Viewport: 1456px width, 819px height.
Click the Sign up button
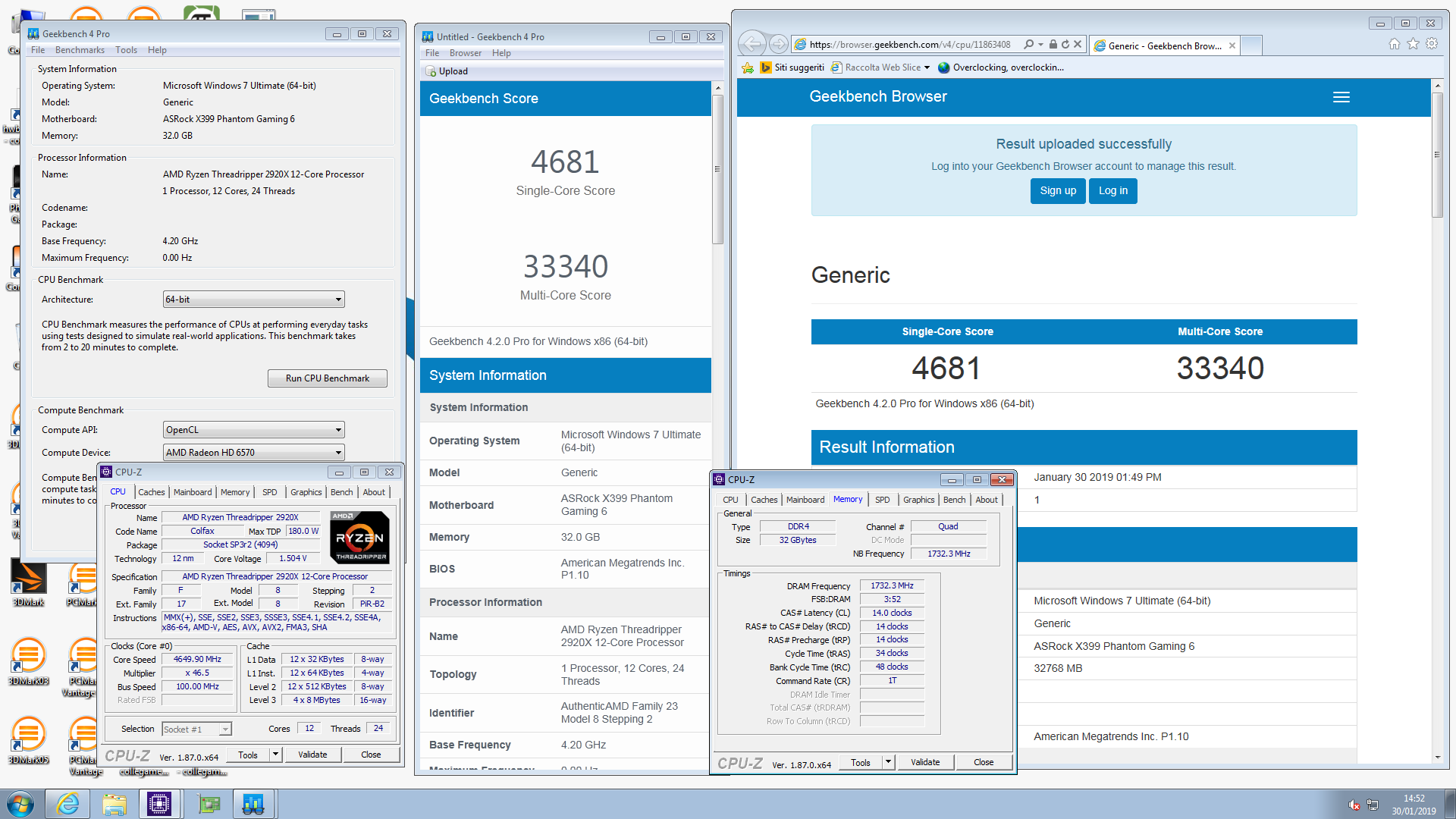(1058, 191)
